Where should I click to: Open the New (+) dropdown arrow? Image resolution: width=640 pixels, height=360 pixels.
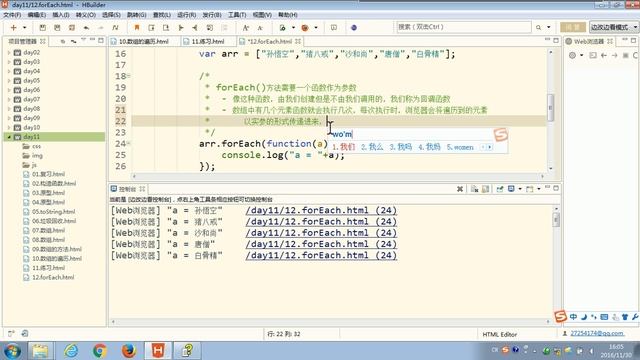coord(24,27)
